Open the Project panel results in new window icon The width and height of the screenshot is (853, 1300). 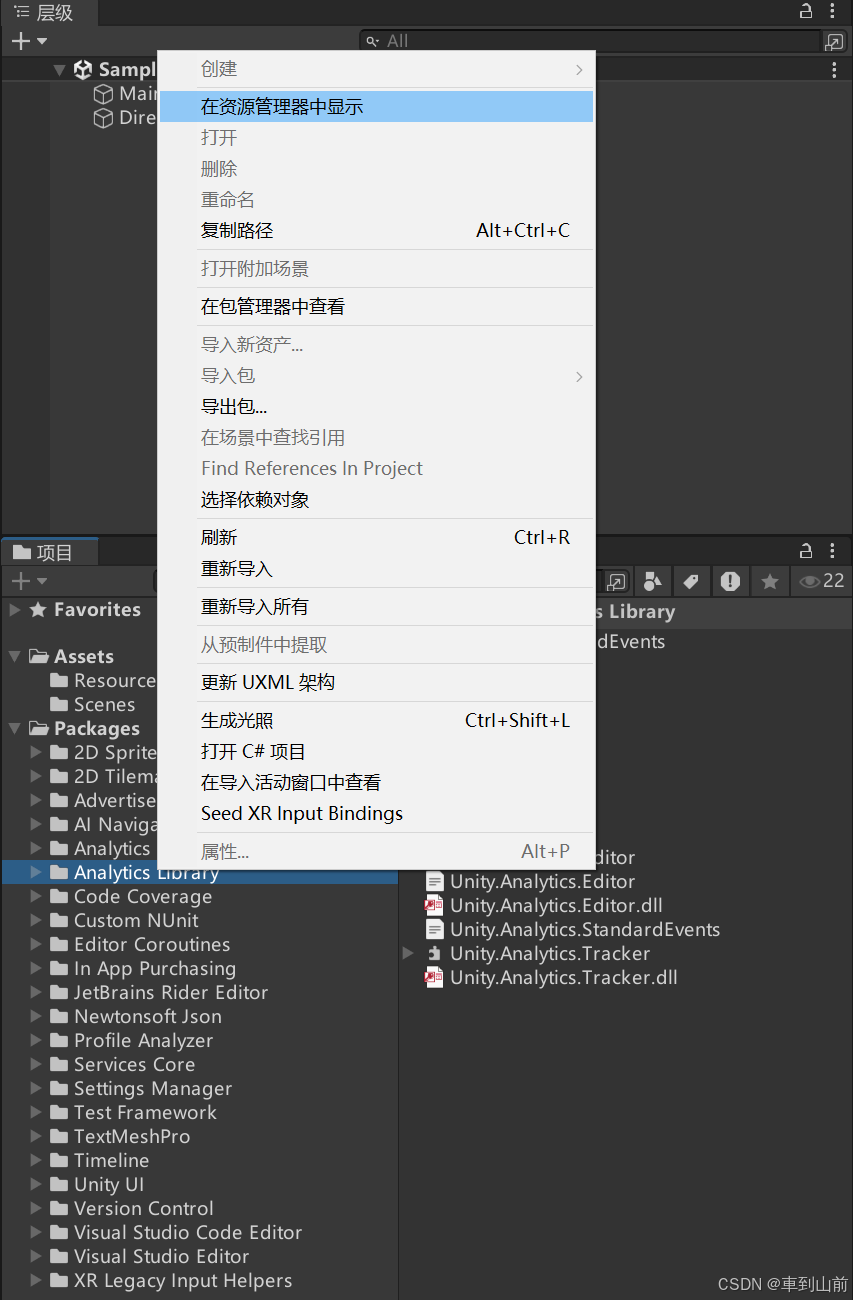[617, 581]
